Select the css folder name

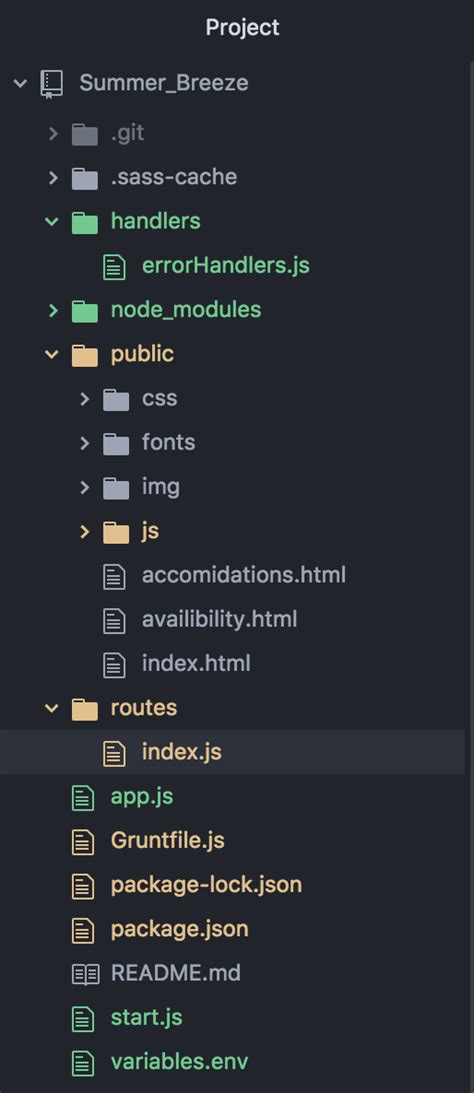(x=160, y=399)
